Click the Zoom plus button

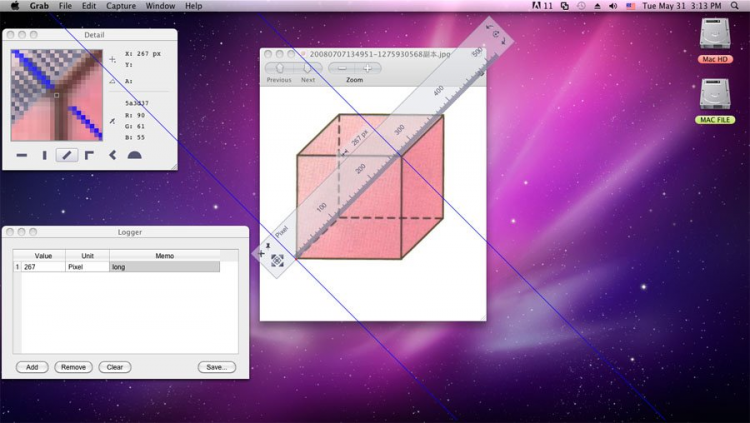367,68
